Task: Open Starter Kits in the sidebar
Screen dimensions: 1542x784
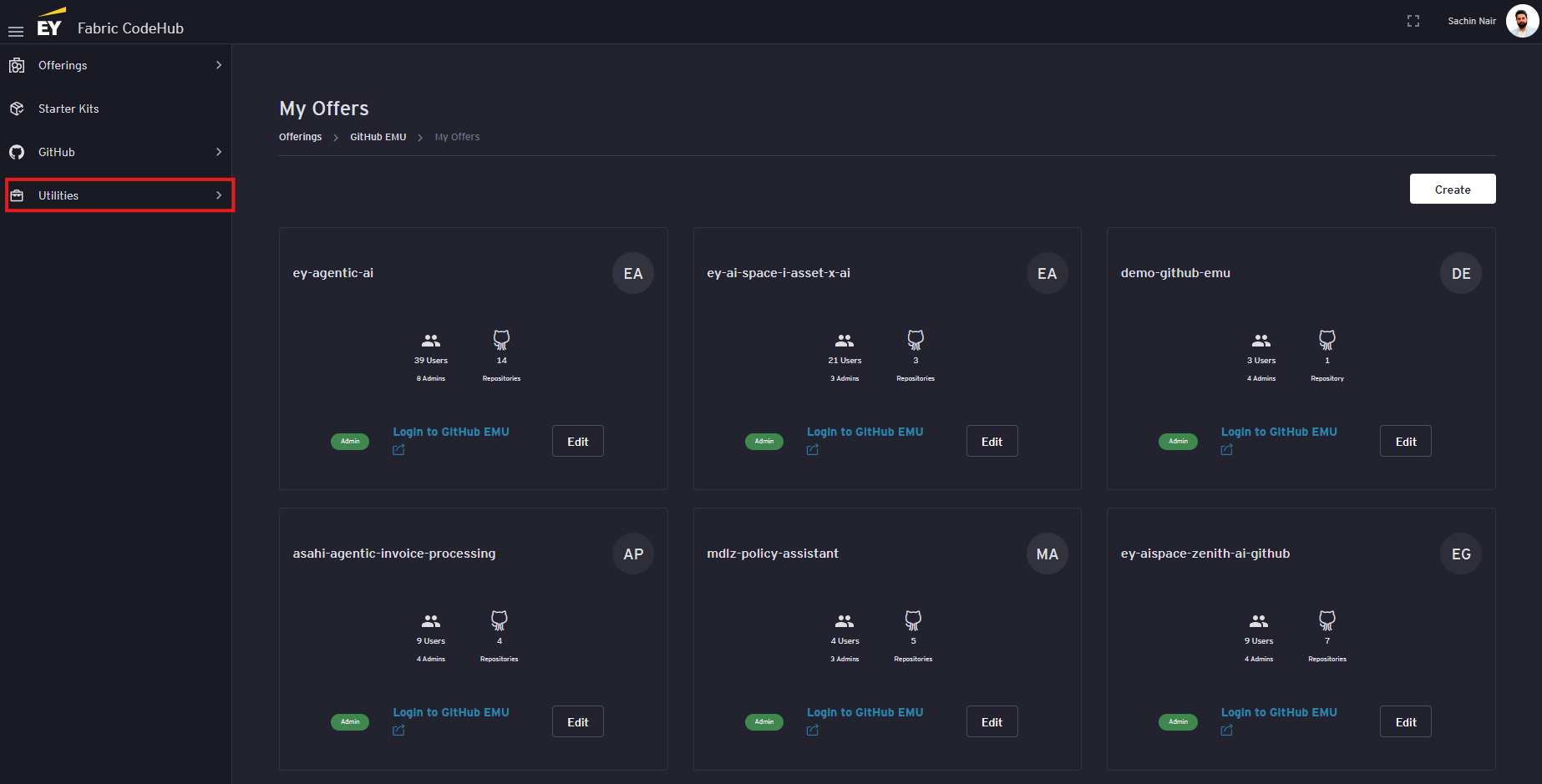Action: click(x=68, y=109)
